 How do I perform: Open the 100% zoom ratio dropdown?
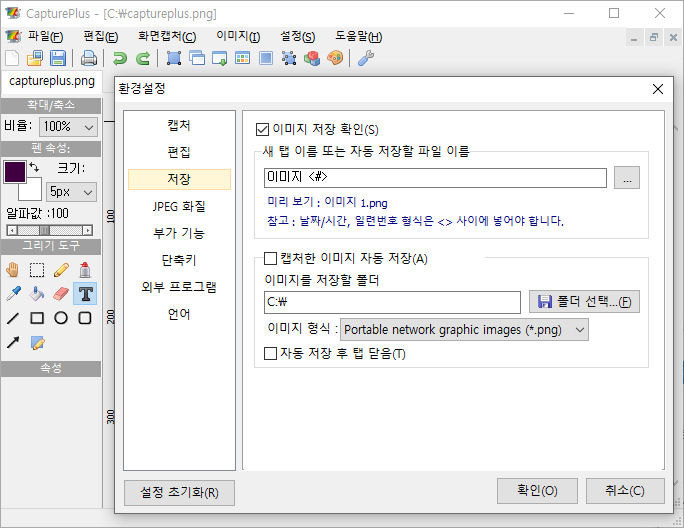pyautogui.click(x=69, y=127)
